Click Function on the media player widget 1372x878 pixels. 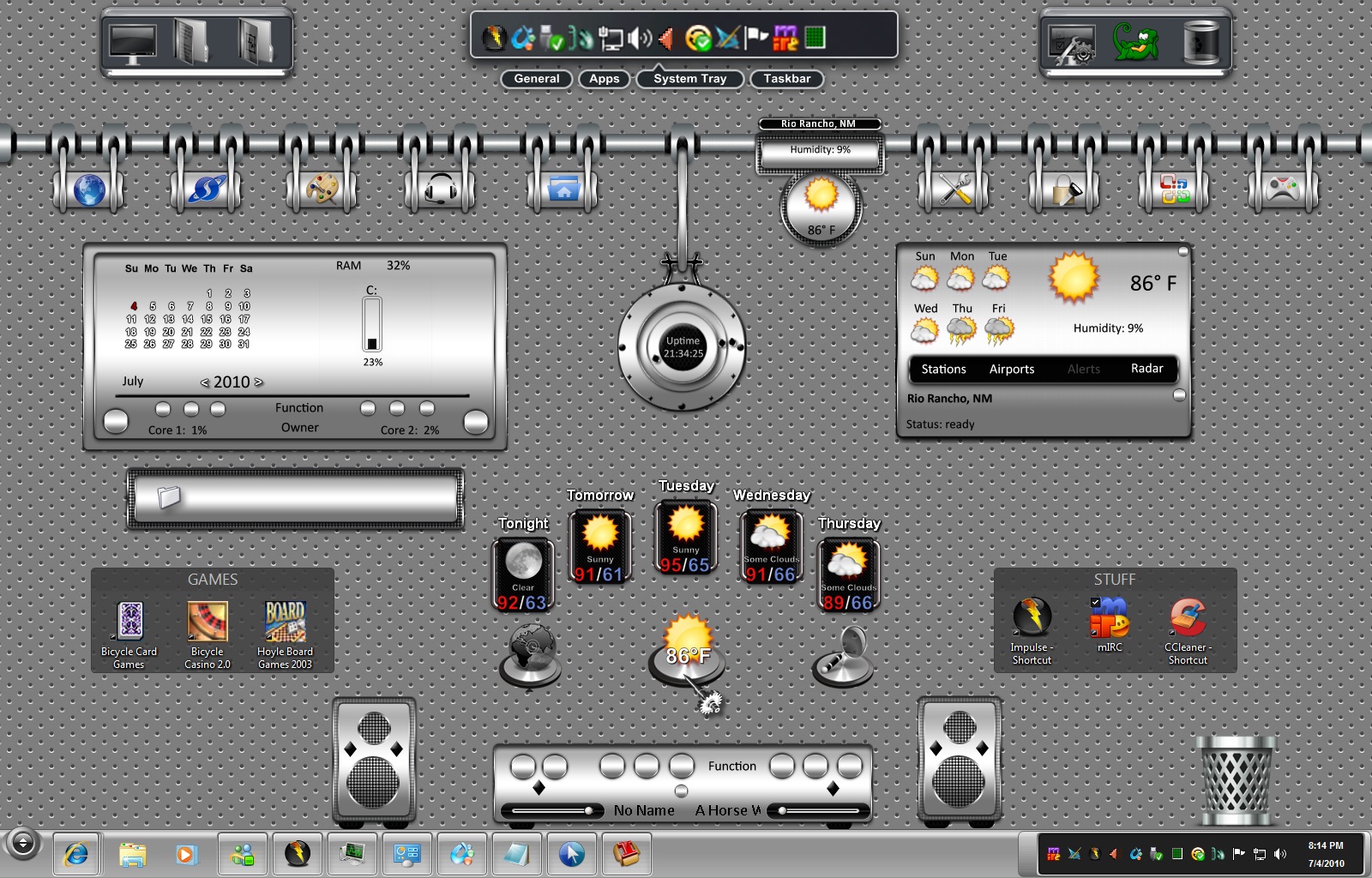coord(732,767)
